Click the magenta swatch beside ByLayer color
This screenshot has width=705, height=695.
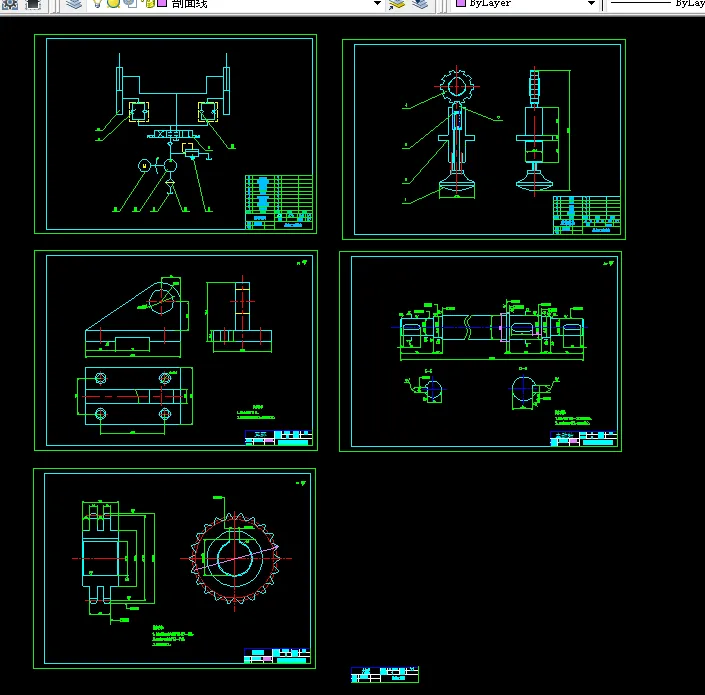460,3
